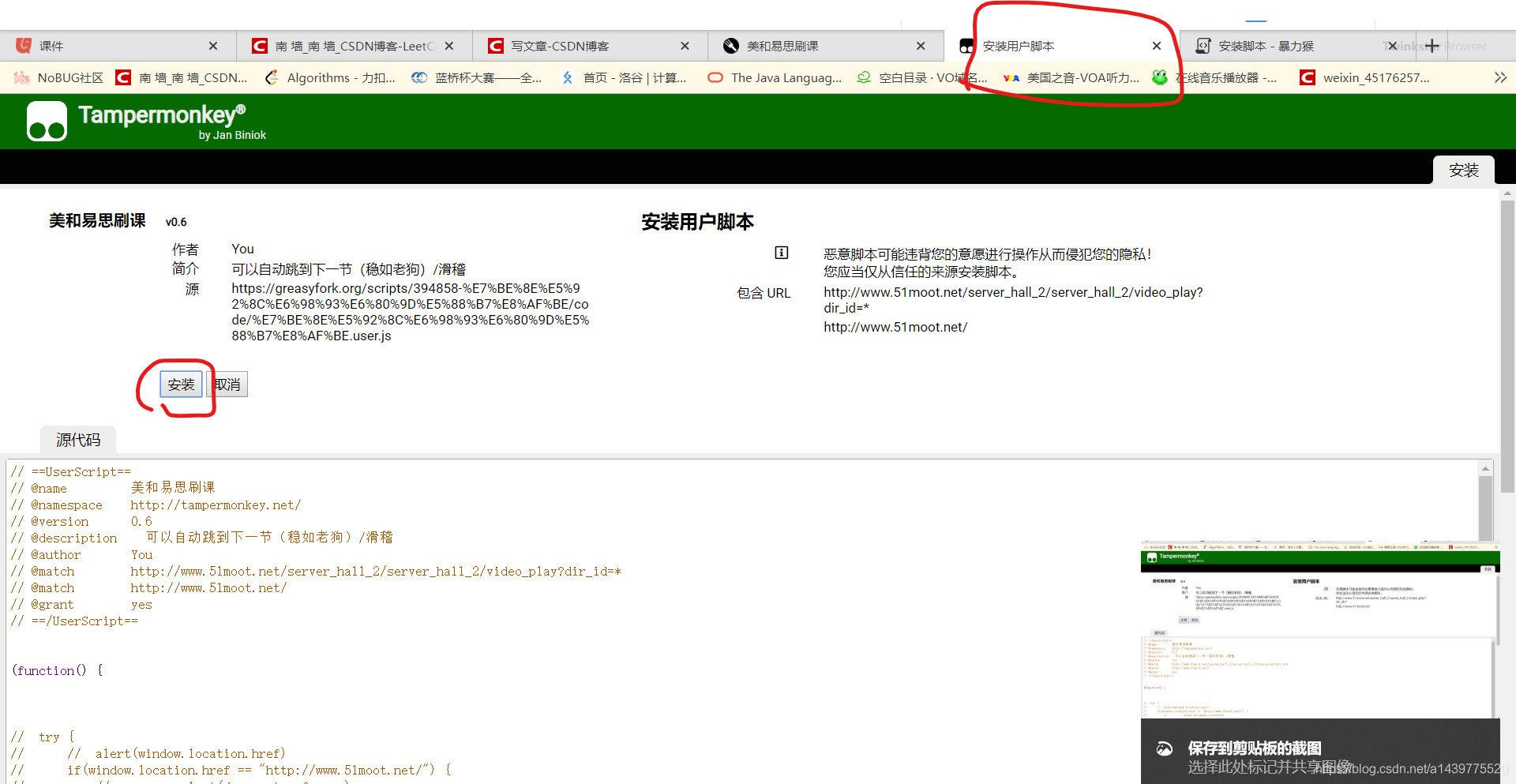Click the @namespace line in code
Screen dimensions: 1516x784
(156, 505)
